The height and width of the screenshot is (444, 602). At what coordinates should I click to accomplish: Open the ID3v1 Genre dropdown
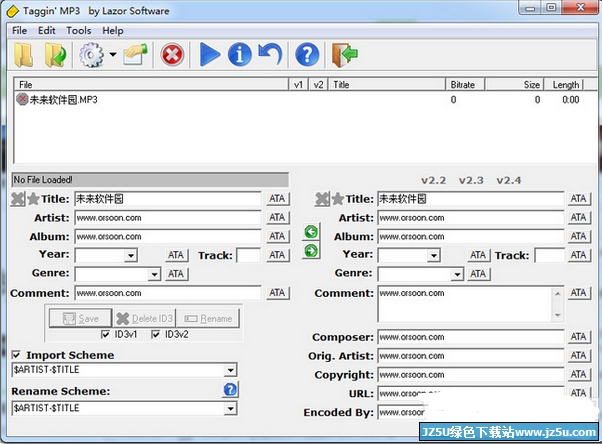154,274
